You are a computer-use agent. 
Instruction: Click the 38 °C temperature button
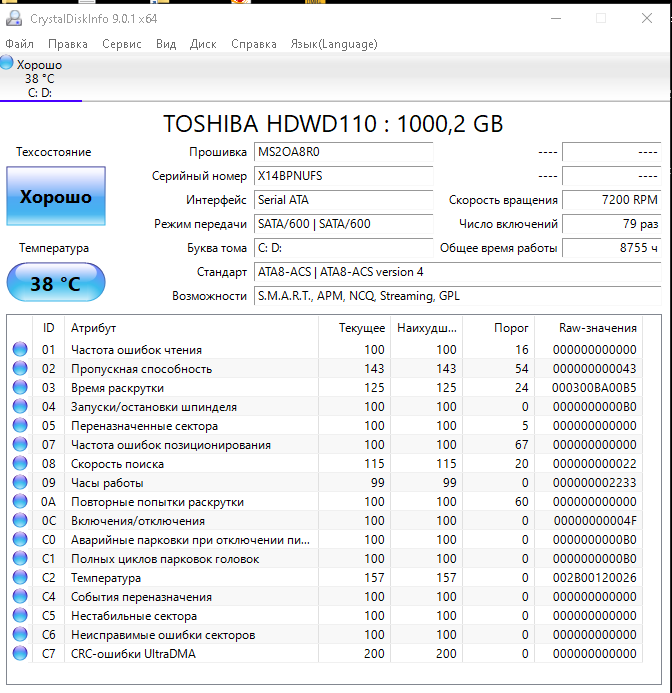56,282
